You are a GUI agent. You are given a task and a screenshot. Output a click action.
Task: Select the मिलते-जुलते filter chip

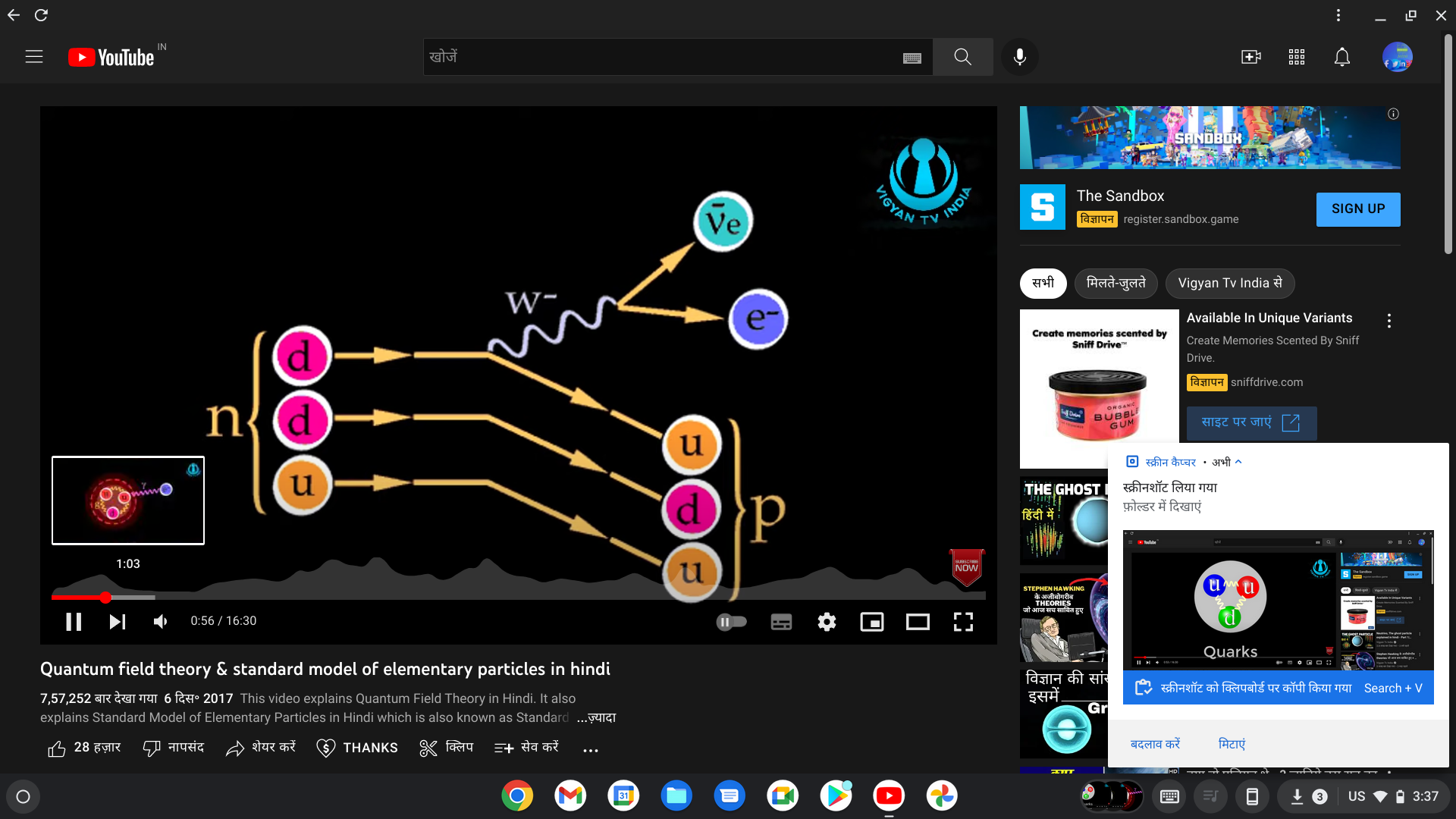[x=1116, y=283]
